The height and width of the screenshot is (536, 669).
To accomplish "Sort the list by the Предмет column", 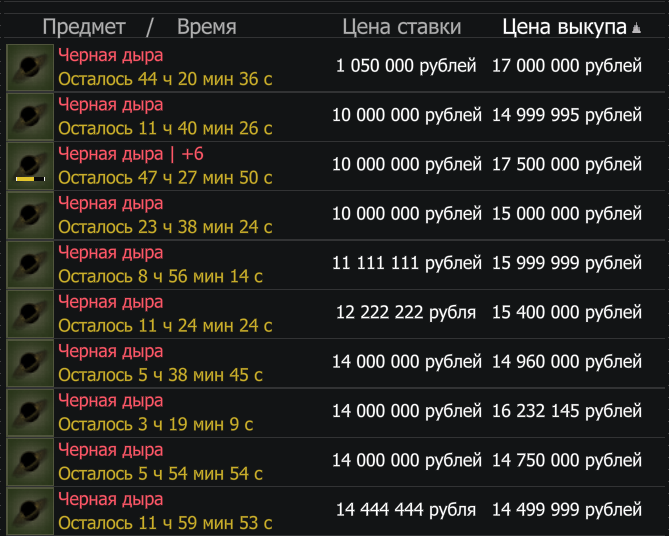I will [x=84, y=27].
